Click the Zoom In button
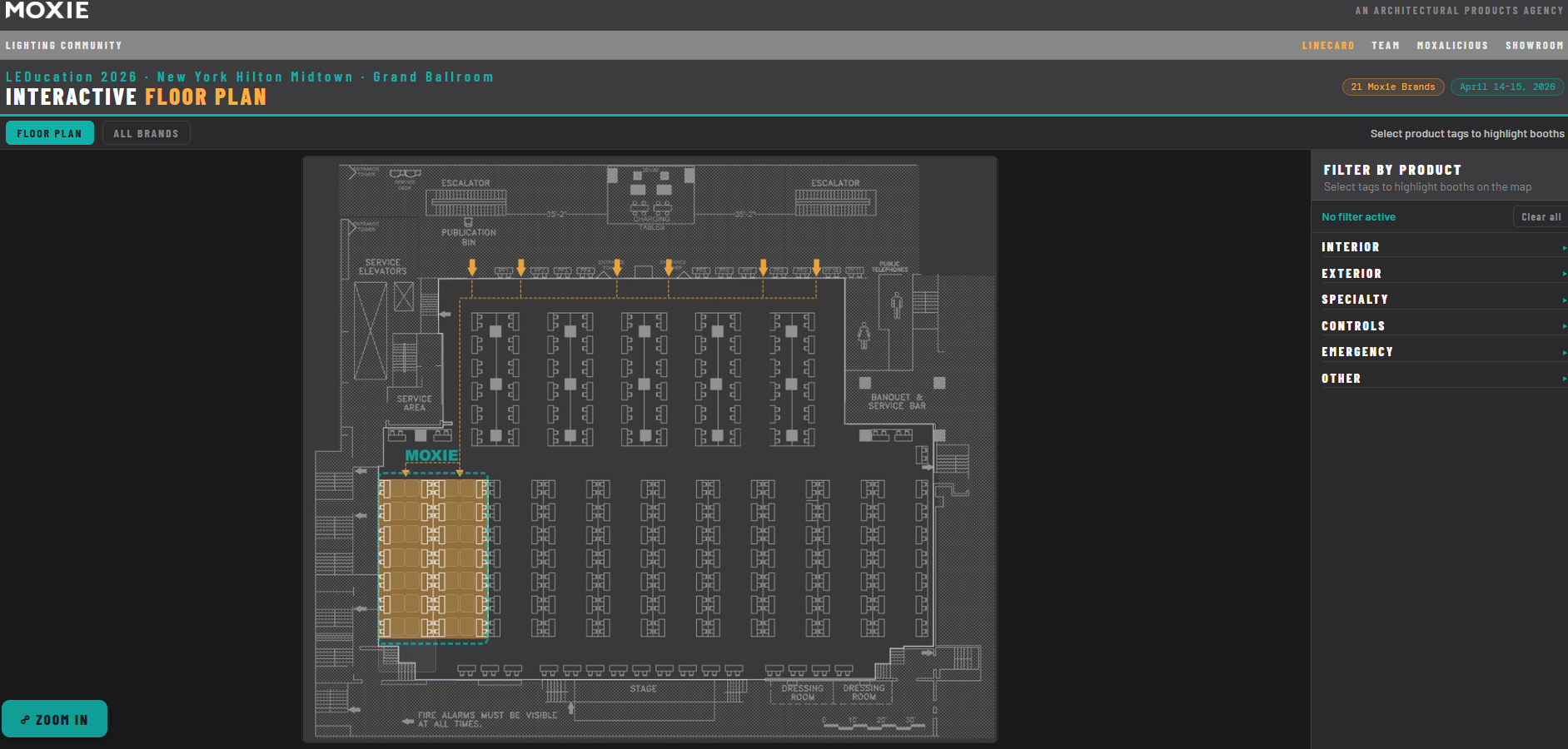 [55, 719]
